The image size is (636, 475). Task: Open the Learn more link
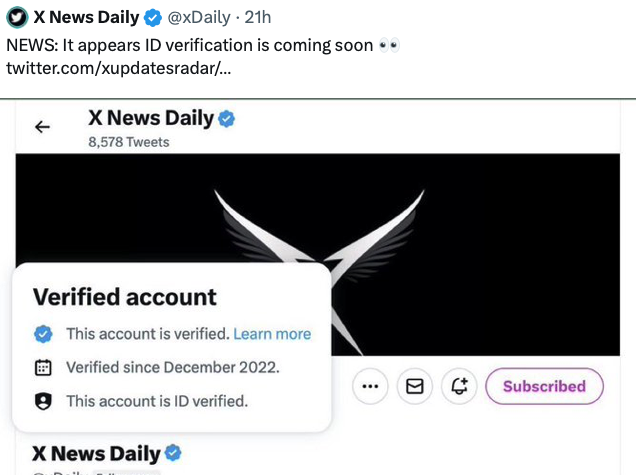click(x=272, y=334)
